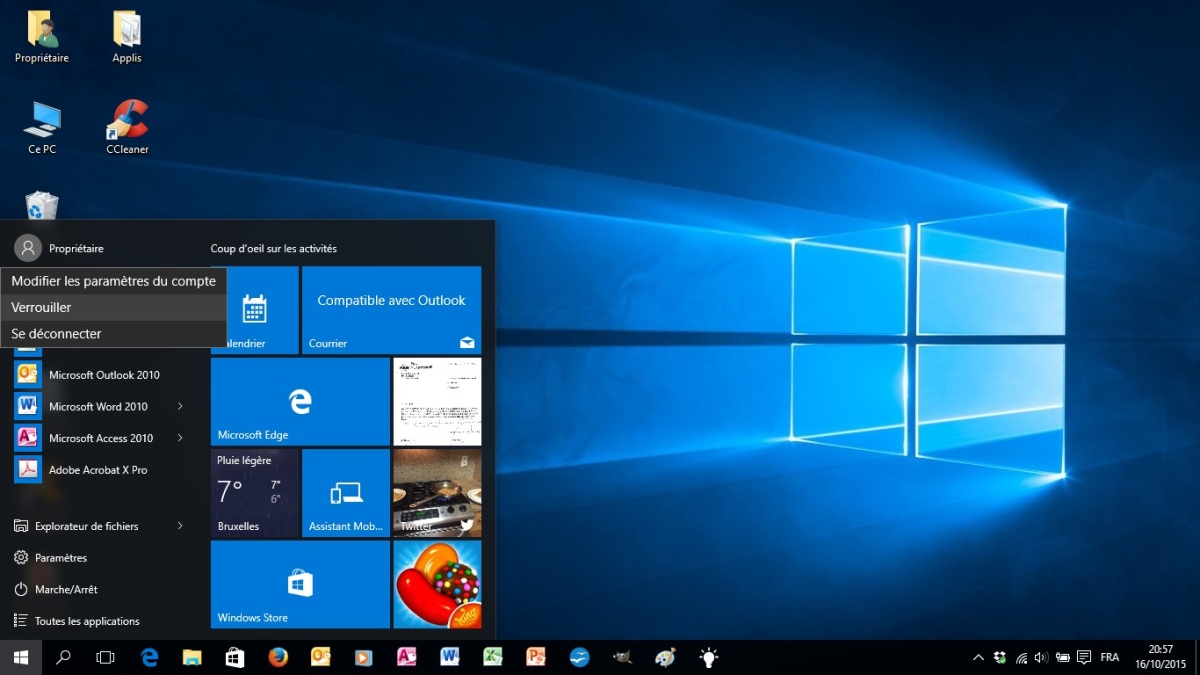This screenshot has width=1200, height=675.
Task: Open Outlook from the taskbar
Action: tap(321, 657)
